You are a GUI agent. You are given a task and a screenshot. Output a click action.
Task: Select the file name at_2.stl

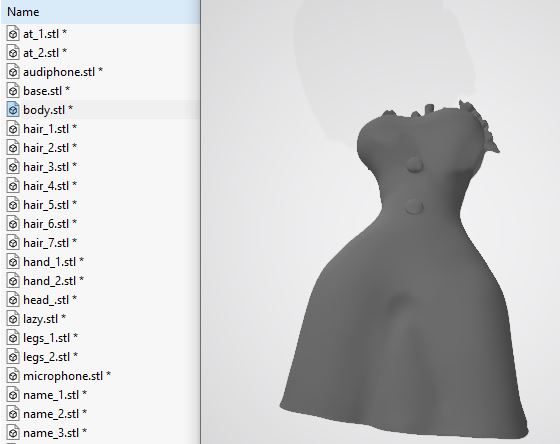click(45, 53)
